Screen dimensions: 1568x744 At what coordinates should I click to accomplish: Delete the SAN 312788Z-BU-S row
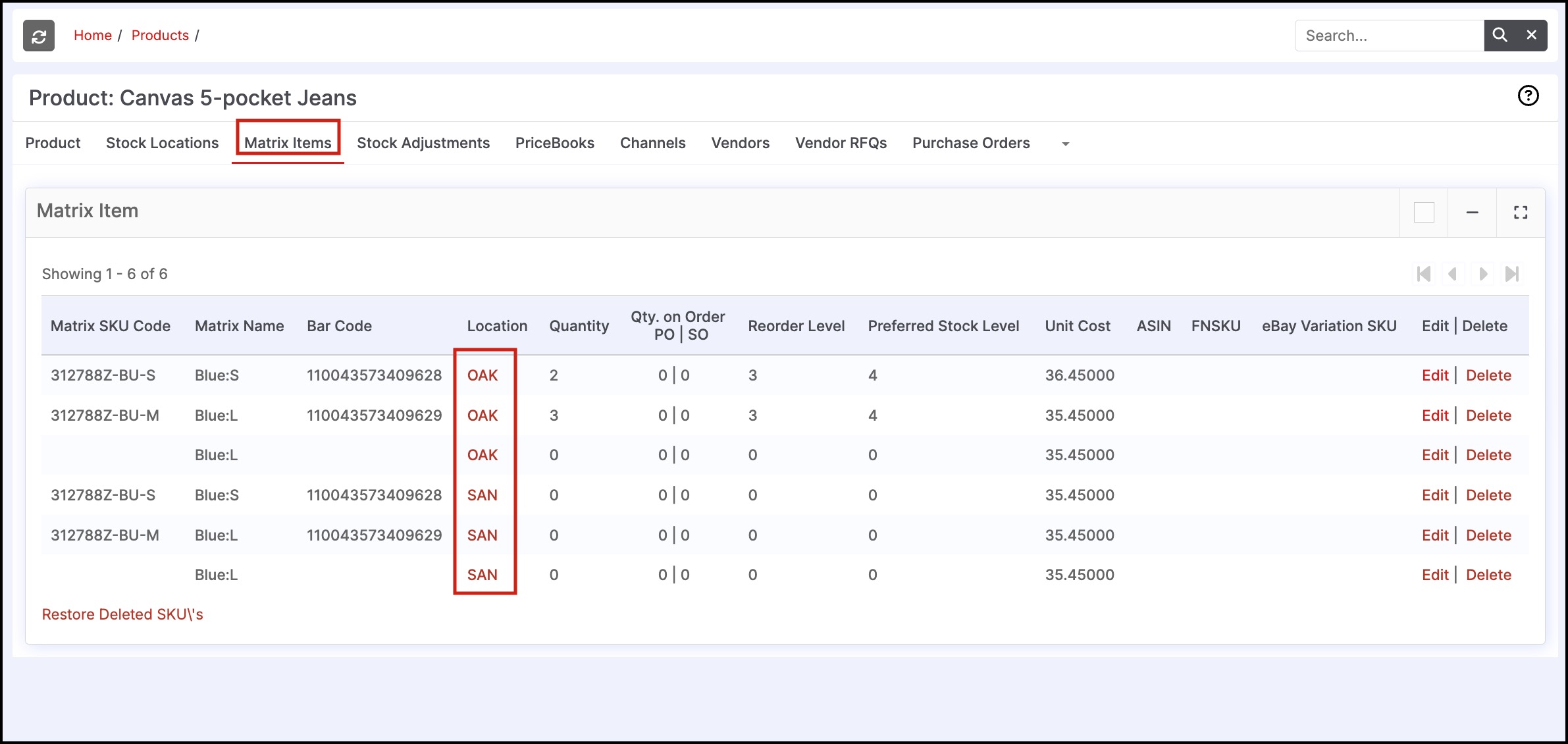point(1488,495)
